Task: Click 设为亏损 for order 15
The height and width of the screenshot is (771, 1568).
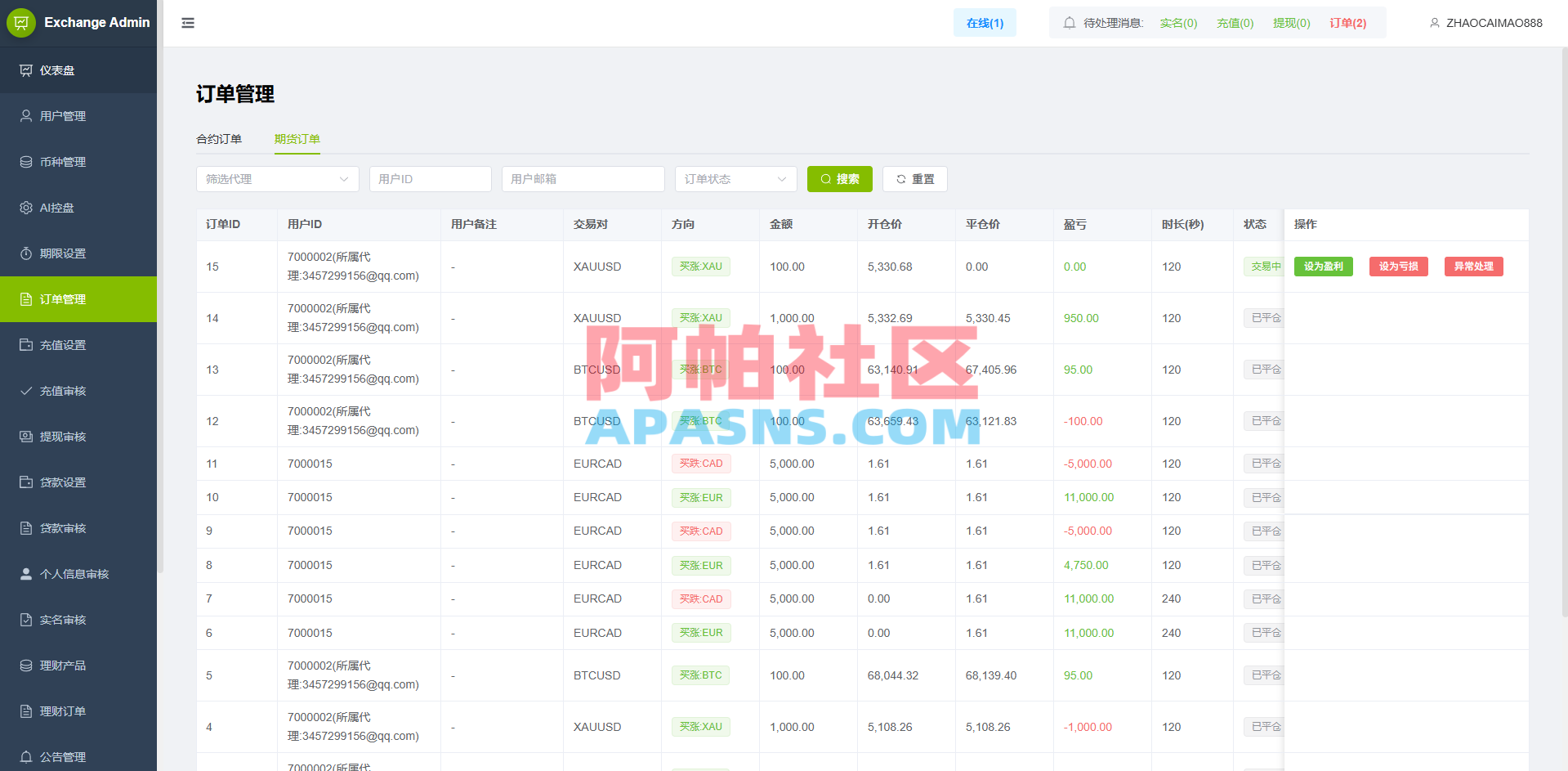Action: click(x=1399, y=267)
